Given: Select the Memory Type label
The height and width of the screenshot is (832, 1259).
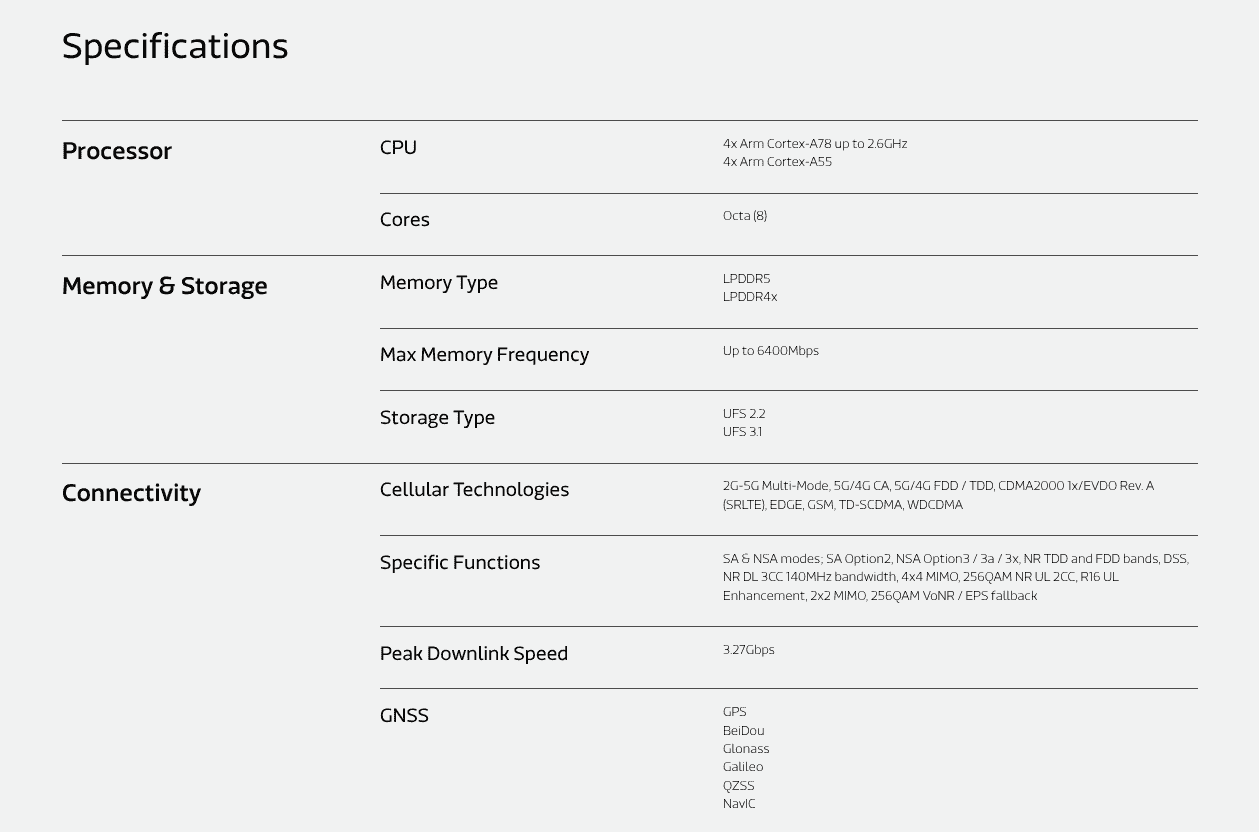Looking at the screenshot, I should point(438,283).
